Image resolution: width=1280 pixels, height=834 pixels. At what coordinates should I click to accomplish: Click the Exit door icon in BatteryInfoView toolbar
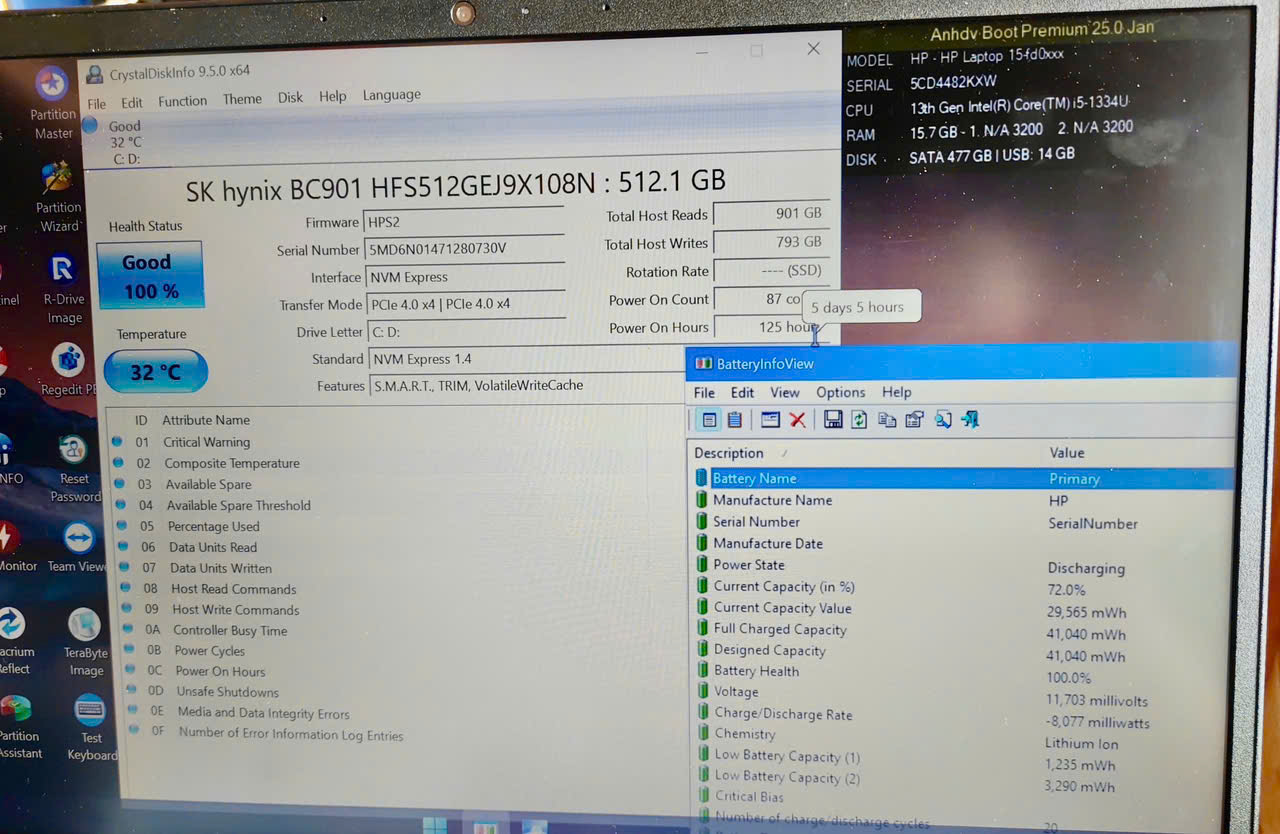click(x=970, y=420)
